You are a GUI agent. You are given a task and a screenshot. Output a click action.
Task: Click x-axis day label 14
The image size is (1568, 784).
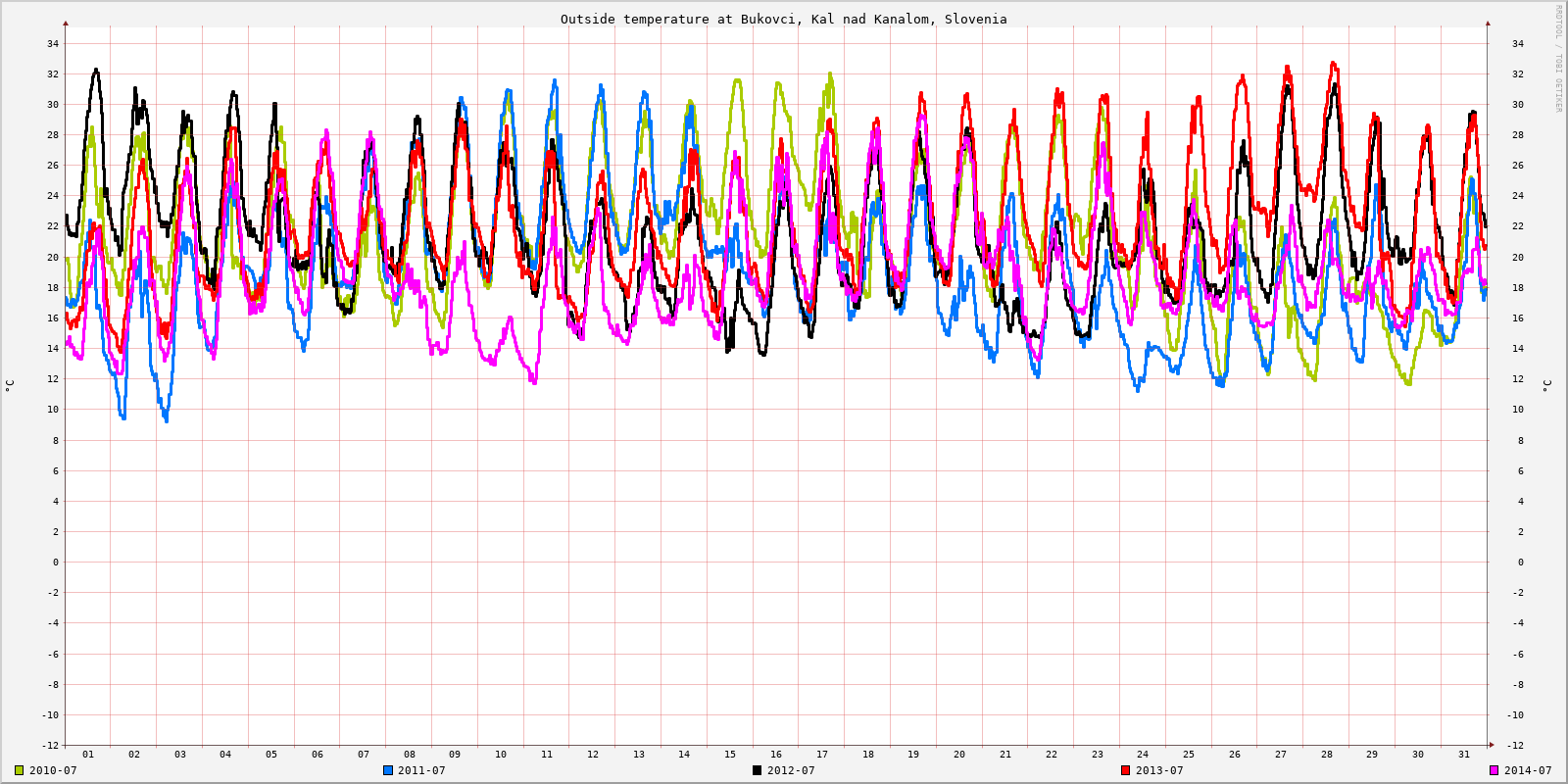pyautogui.click(x=684, y=755)
